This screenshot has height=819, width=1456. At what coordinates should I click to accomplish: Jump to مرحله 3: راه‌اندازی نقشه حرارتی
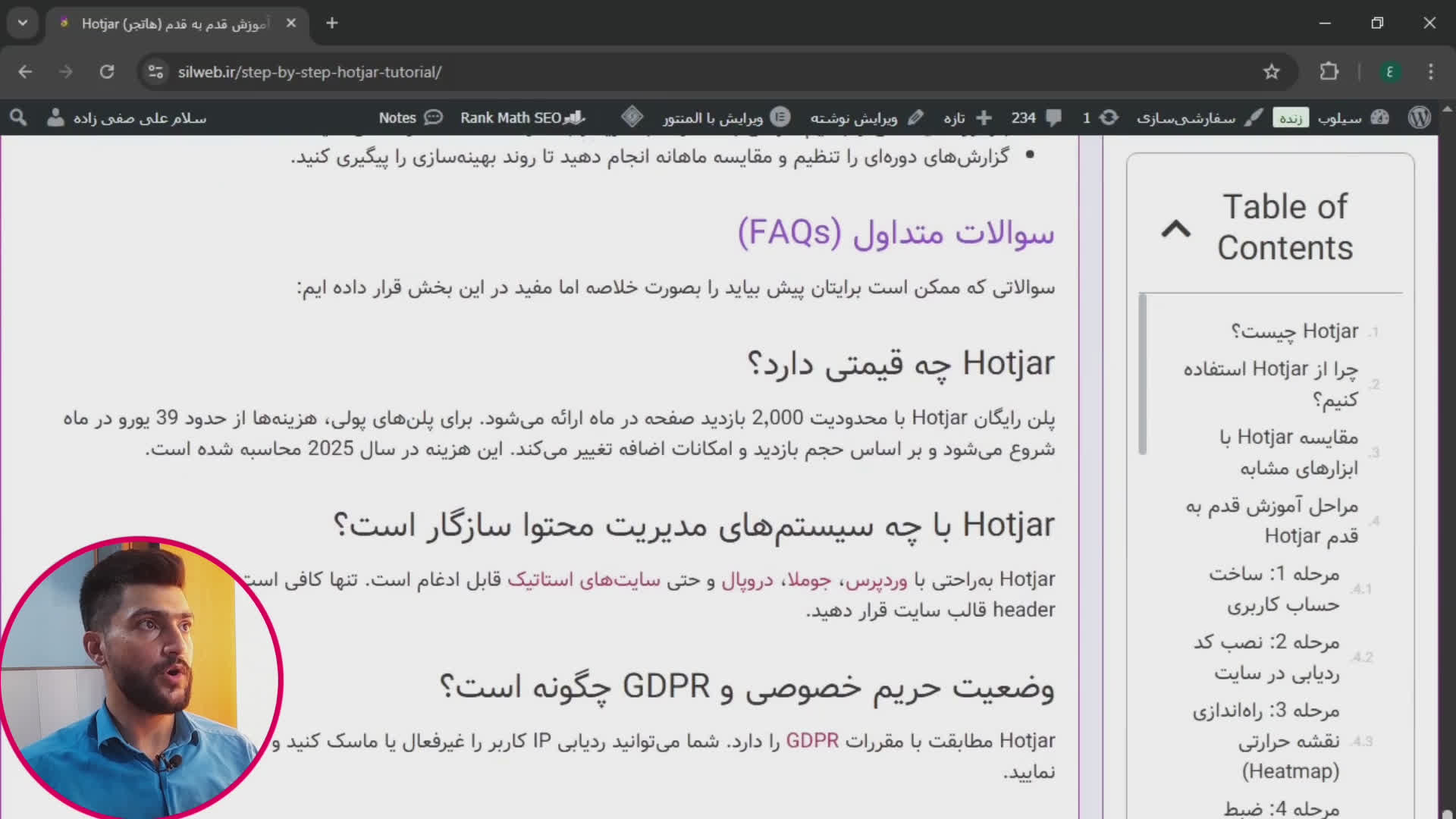pos(1266,741)
